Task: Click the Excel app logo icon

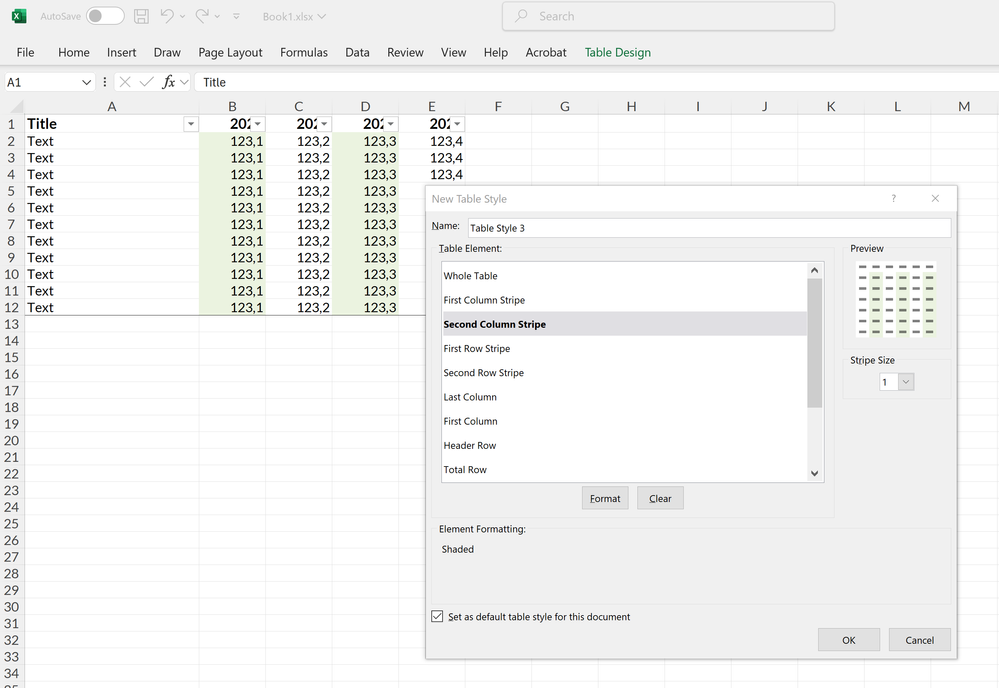Action: click(18, 16)
